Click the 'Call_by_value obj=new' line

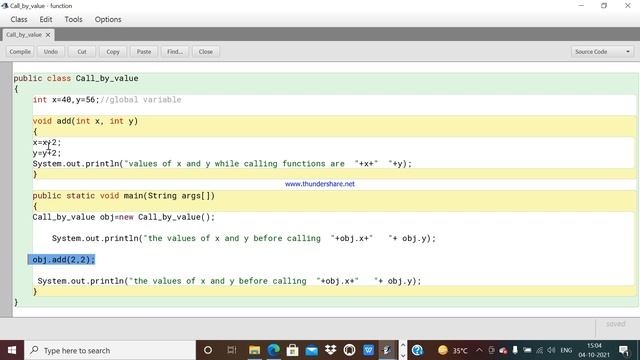point(124,217)
